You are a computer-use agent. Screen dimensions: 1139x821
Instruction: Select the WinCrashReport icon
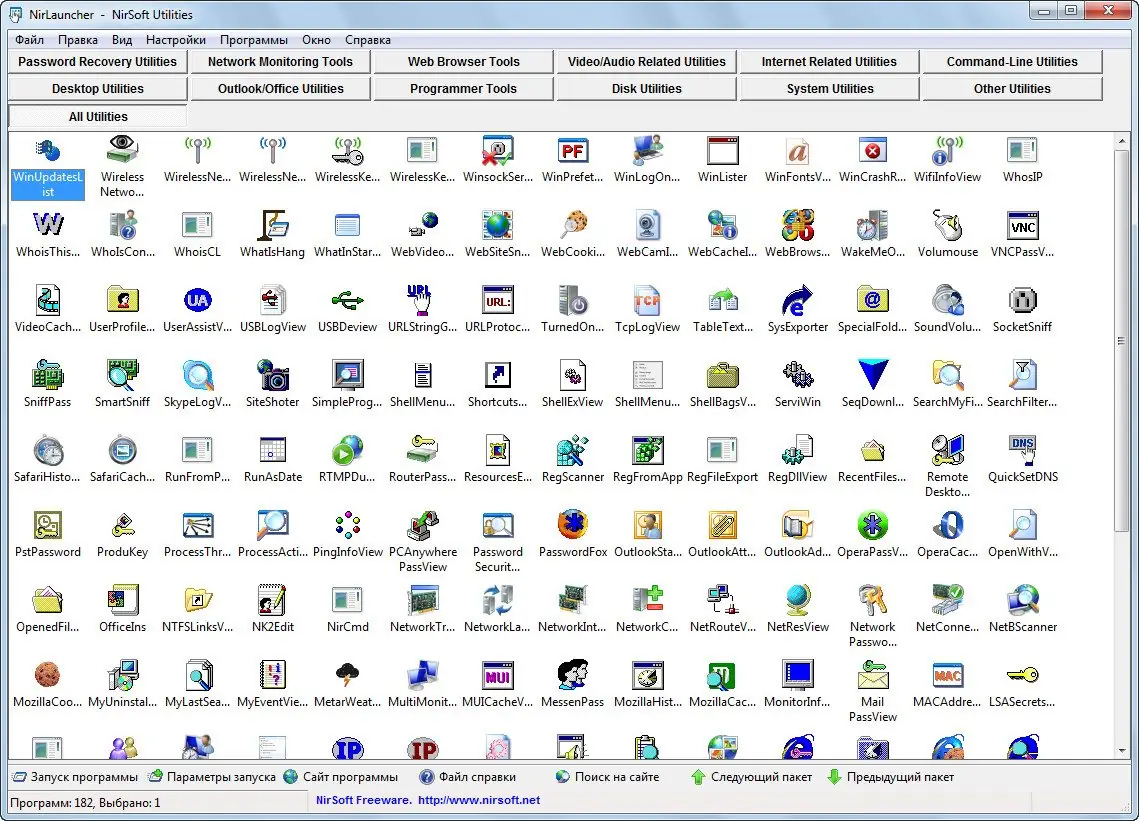pos(872,150)
